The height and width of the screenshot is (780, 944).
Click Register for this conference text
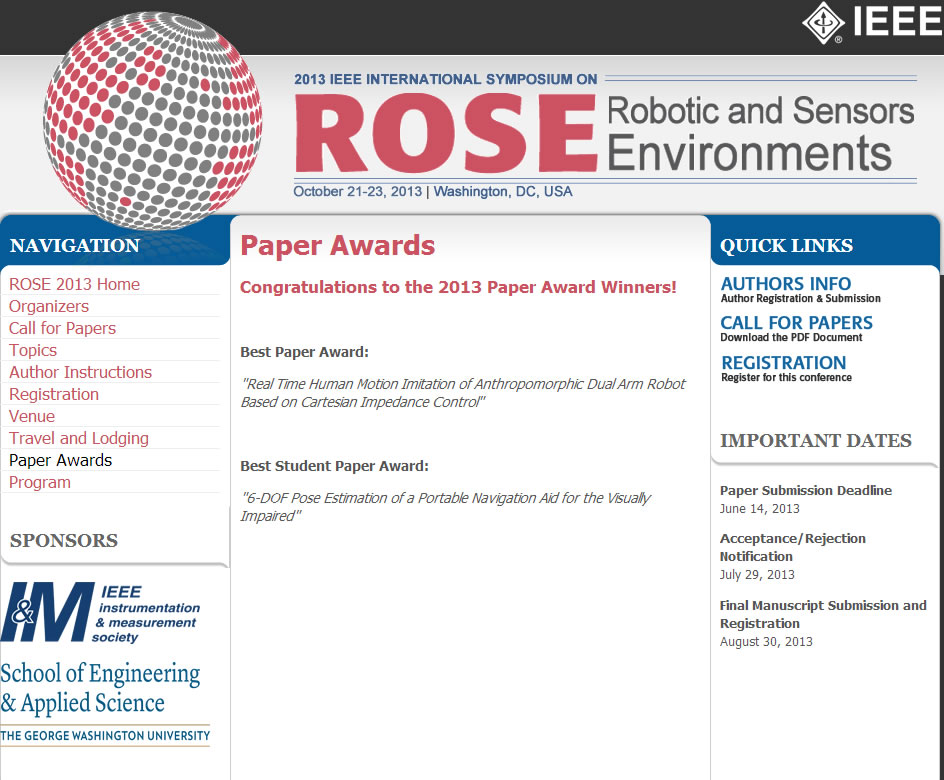(x=786, y=377)
